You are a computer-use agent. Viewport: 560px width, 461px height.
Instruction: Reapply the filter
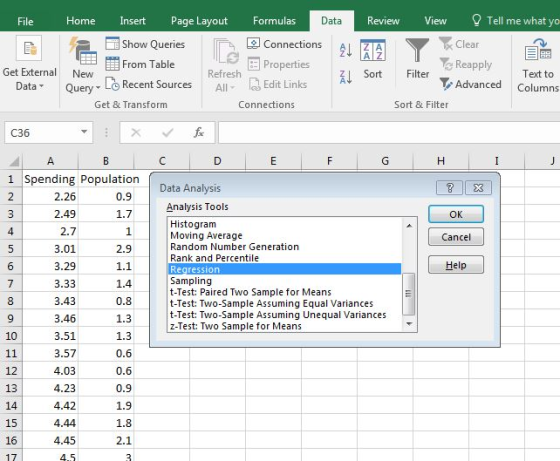[x=465, y=64]
